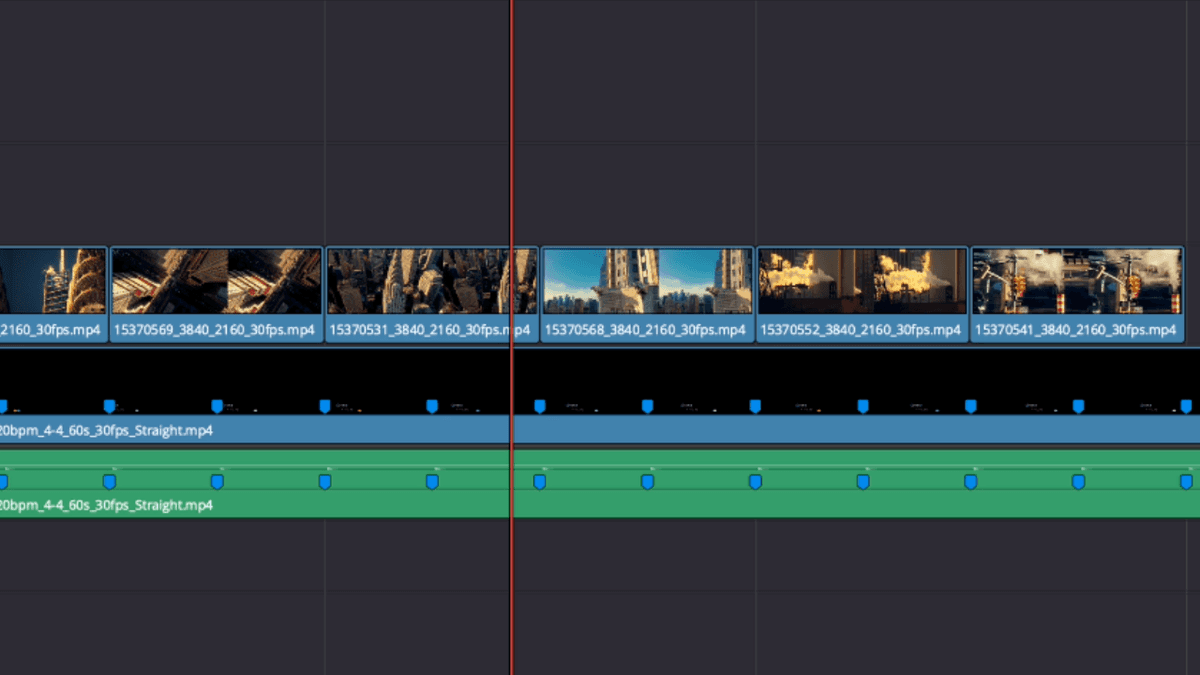
Task: Click the blue marker above clip 15370552
Action: click(x=861, y=405)
